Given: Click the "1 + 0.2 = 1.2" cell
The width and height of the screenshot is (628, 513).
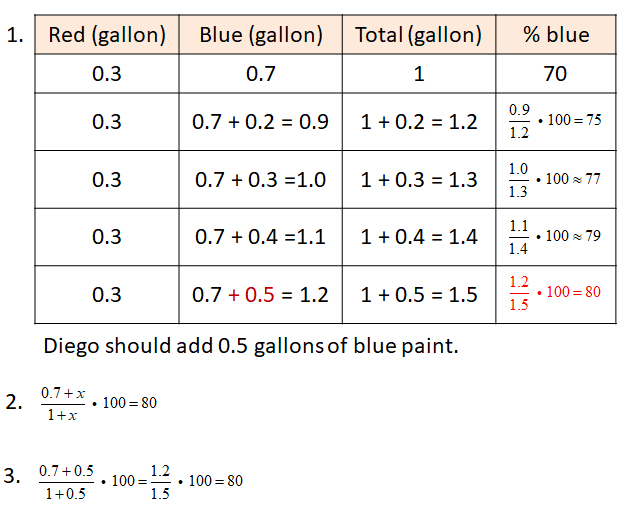Looking at the screenshot, I should click(x=419, y=122).
